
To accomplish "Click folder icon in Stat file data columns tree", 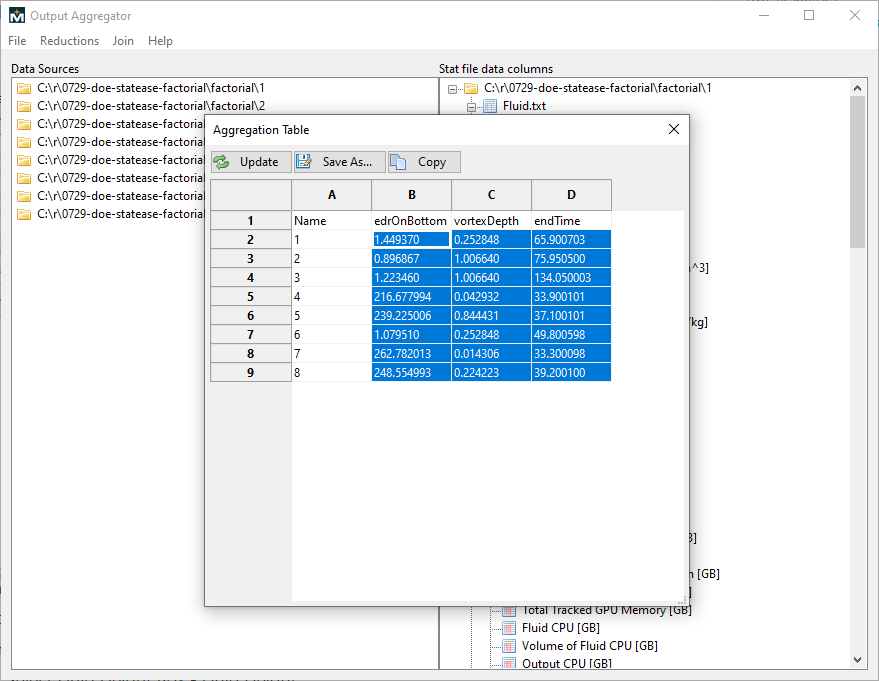I will pyautogui.click(x=471, y=88).
